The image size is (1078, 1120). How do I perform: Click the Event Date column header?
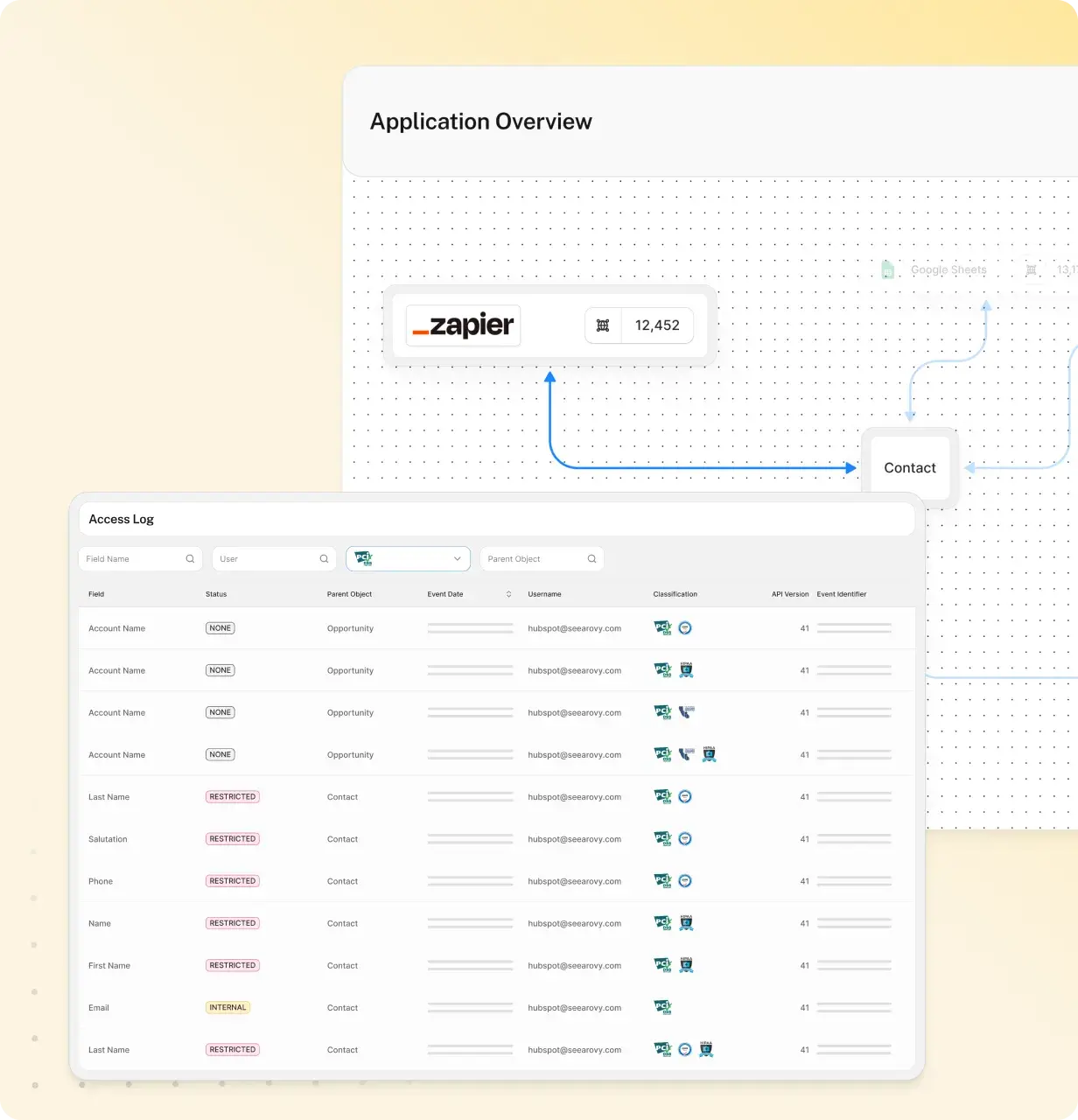(x=445, y=594)
